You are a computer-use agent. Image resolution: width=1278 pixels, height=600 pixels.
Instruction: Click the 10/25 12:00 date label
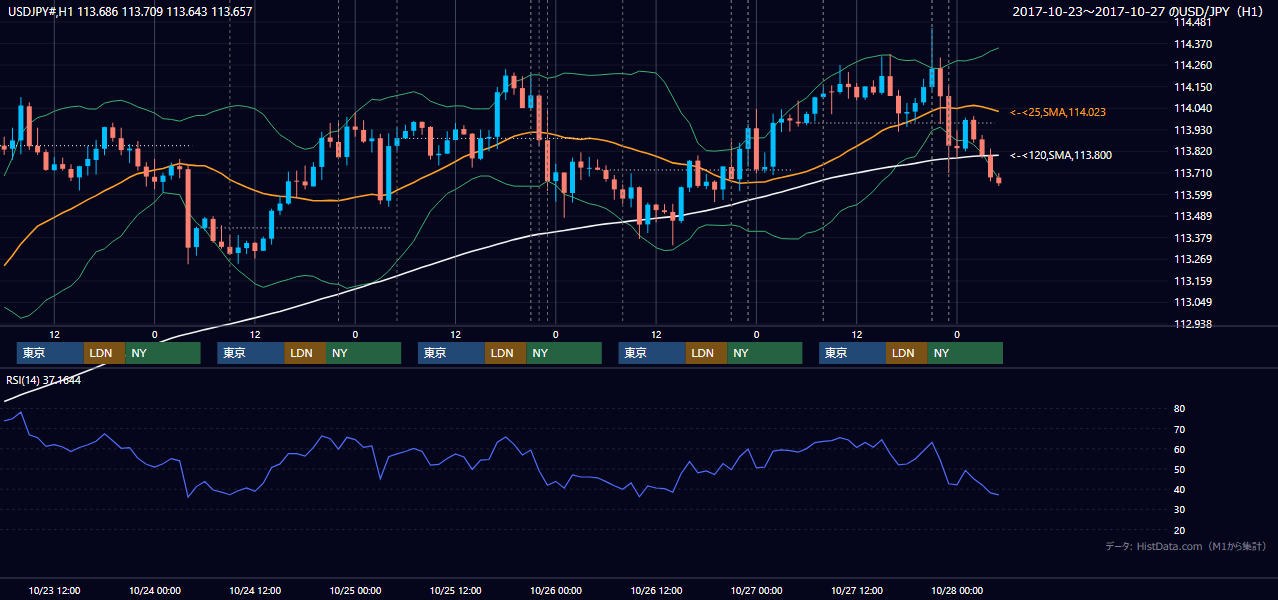[455, 590]
